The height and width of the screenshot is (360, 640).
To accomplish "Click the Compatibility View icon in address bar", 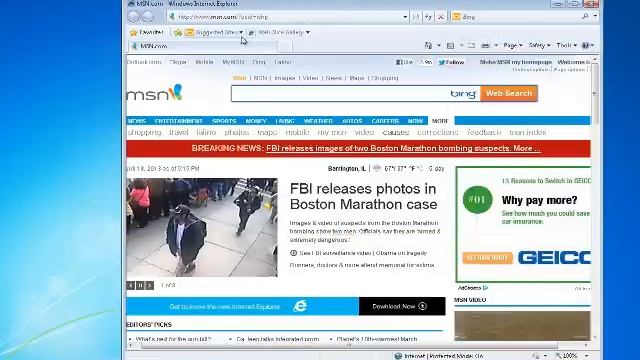I will (416, 17).
